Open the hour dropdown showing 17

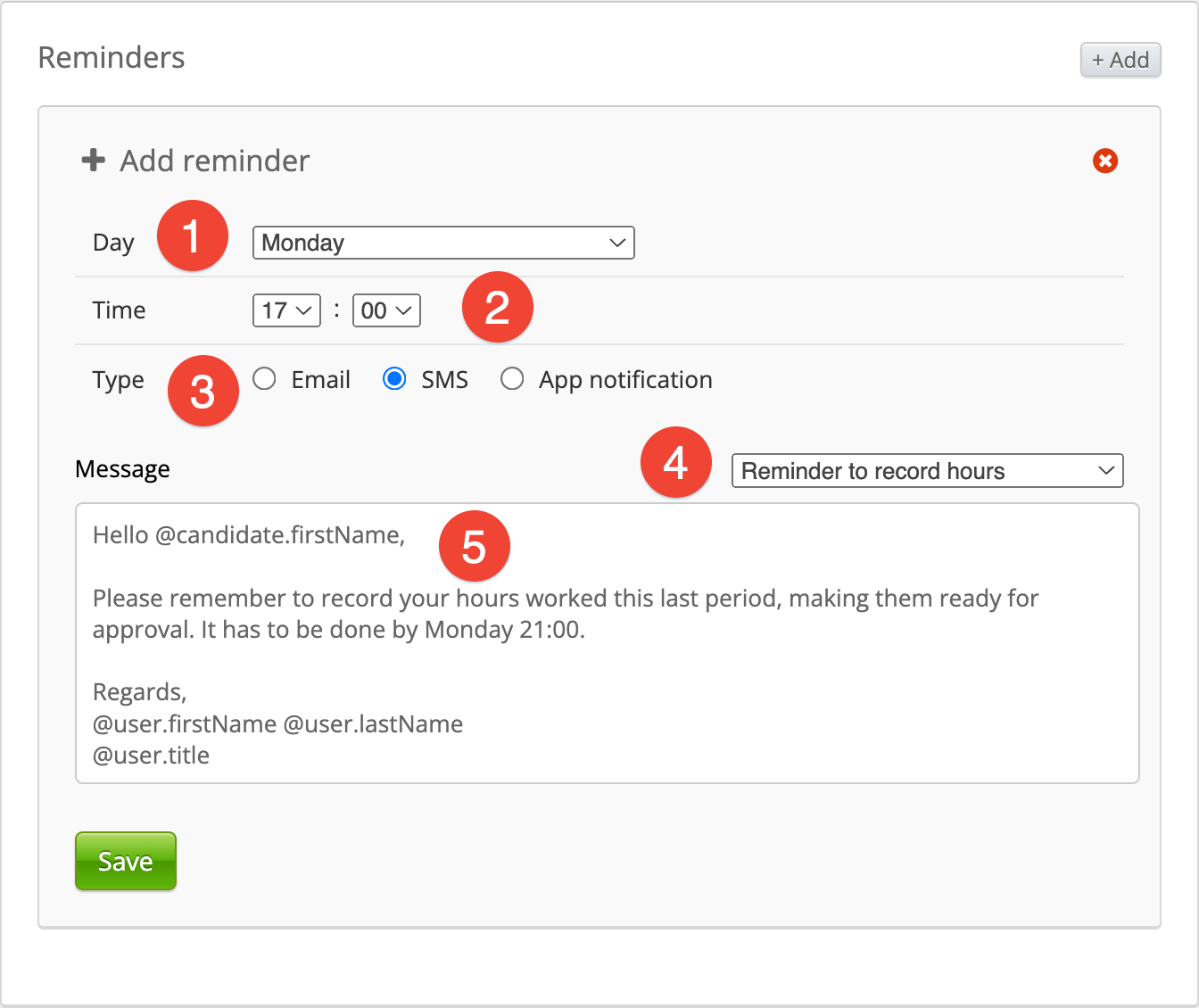(286, 310)
